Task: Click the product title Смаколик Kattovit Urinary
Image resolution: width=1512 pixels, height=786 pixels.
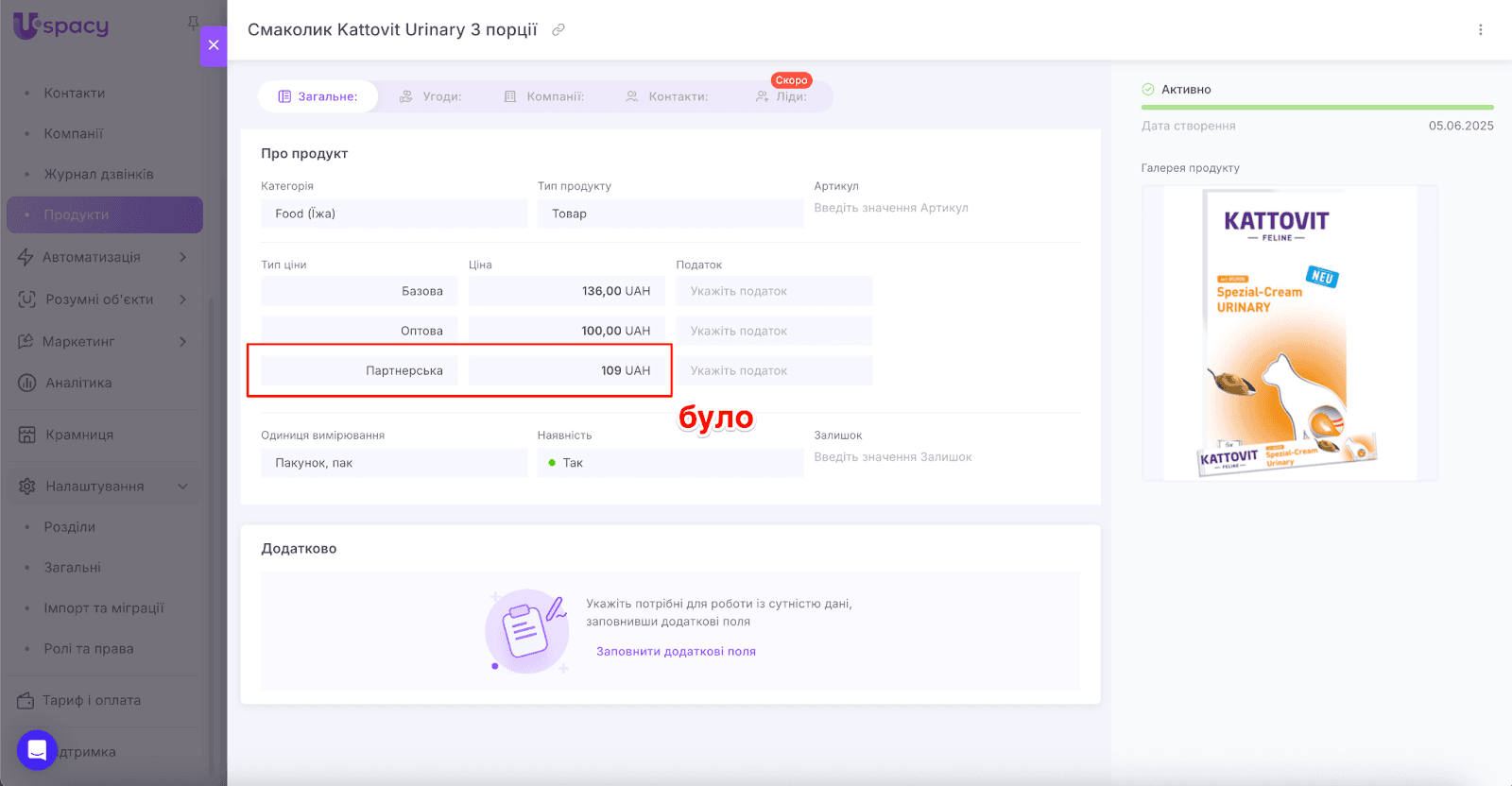Action: (392, 30)
